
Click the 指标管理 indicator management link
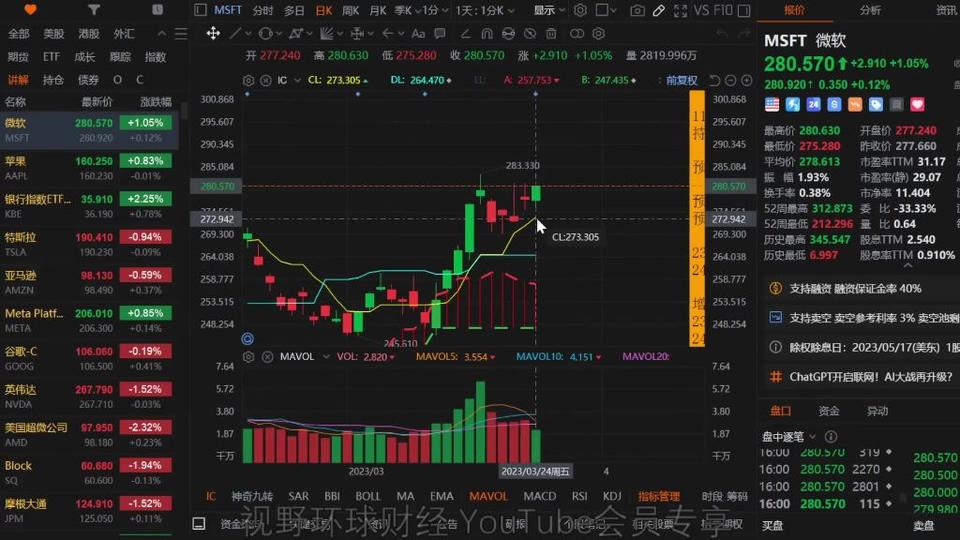coord(659,496)
